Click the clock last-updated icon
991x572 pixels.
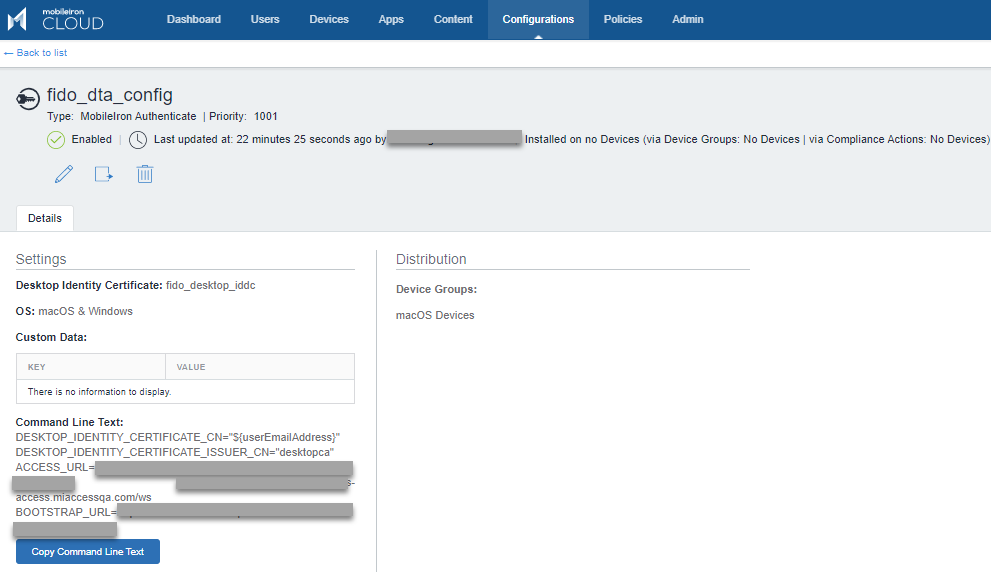pyautogui.click(x=138, y=140)
